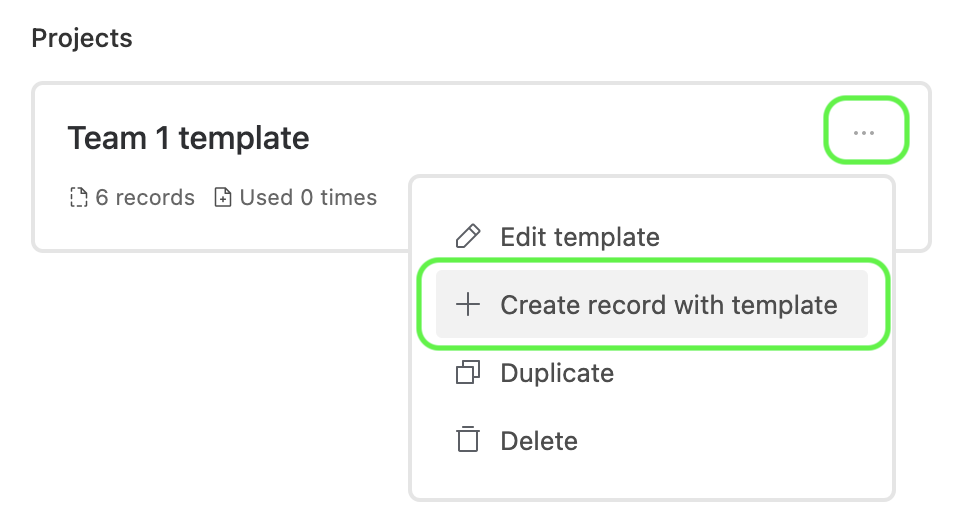Click the highlighted Create record menu row
The image size is (970, 520).
point(652,304)
